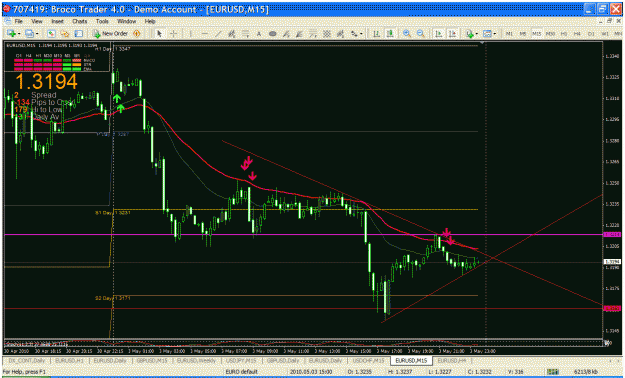The height and width of the screenshot is (378, 625).
Task: Select the Ellipse drawing tool
Action: coord(273,34)
